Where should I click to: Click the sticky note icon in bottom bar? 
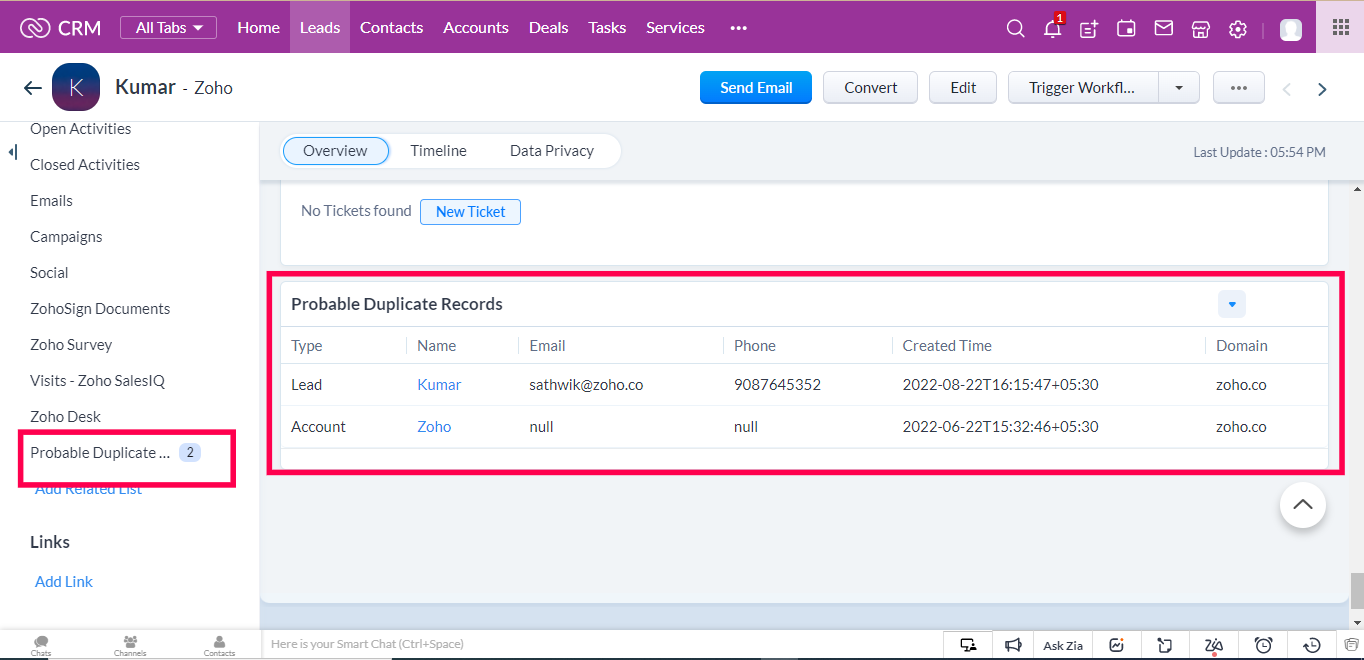click(x=1165, y=645)
